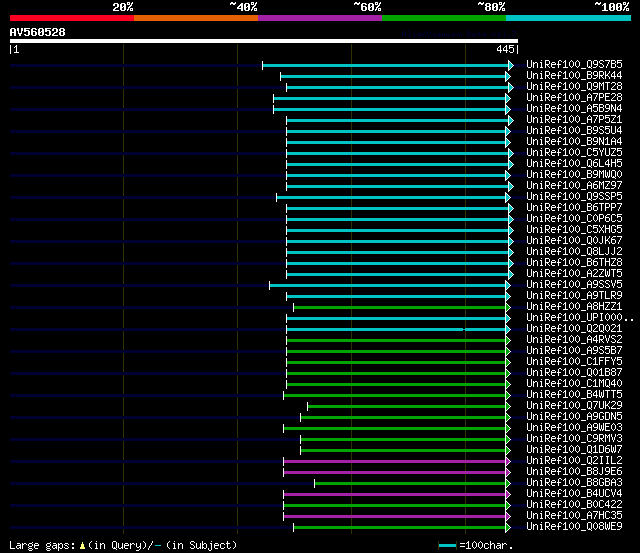Open hit UniRef100_A5B9N4
Viewport: 640px width, 553px height.
pos(574,109)
